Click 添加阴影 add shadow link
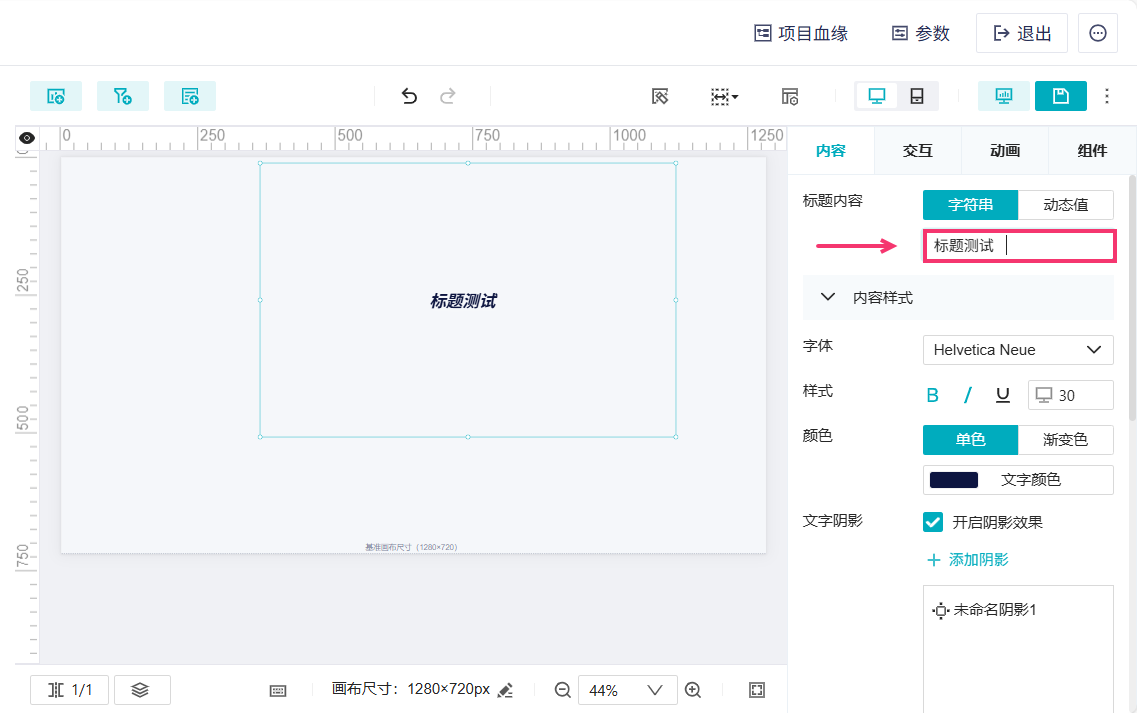The height and width of the screenshot is (713, 1137). 968,560
